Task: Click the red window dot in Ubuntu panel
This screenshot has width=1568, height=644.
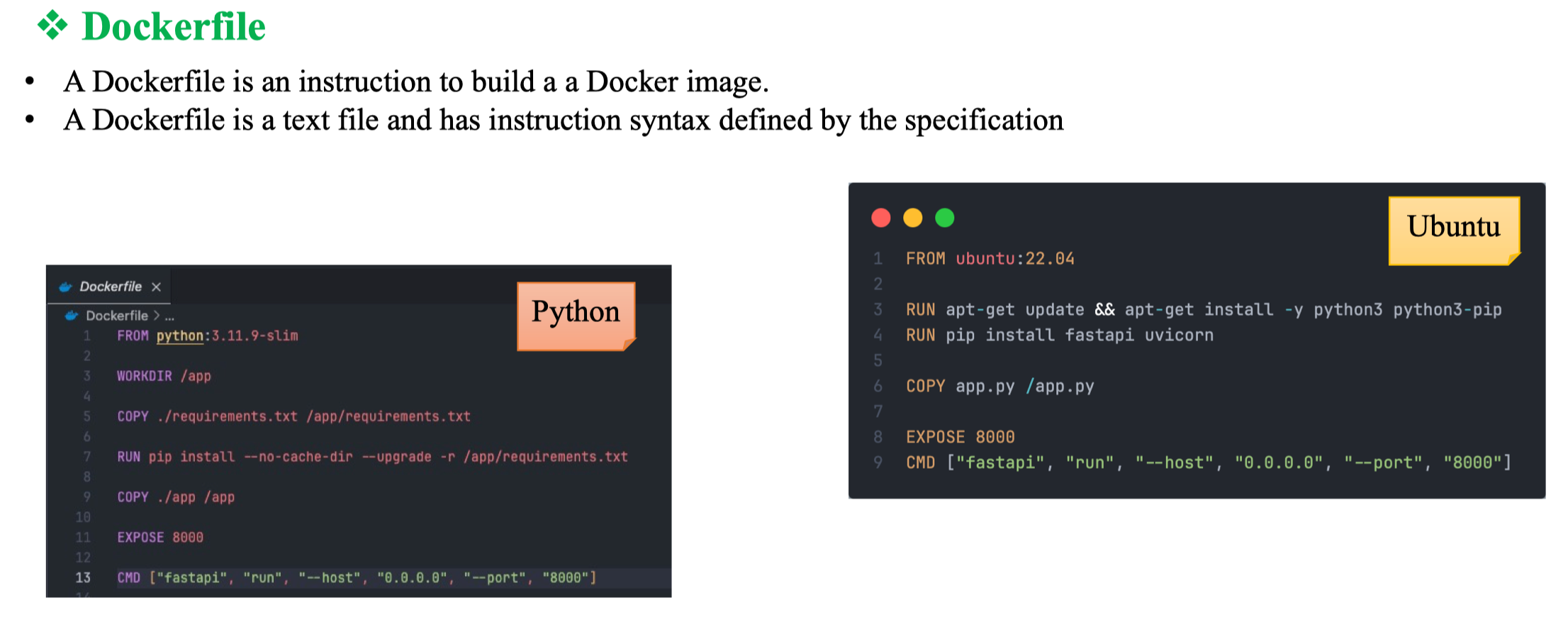Action: point(881,218)
